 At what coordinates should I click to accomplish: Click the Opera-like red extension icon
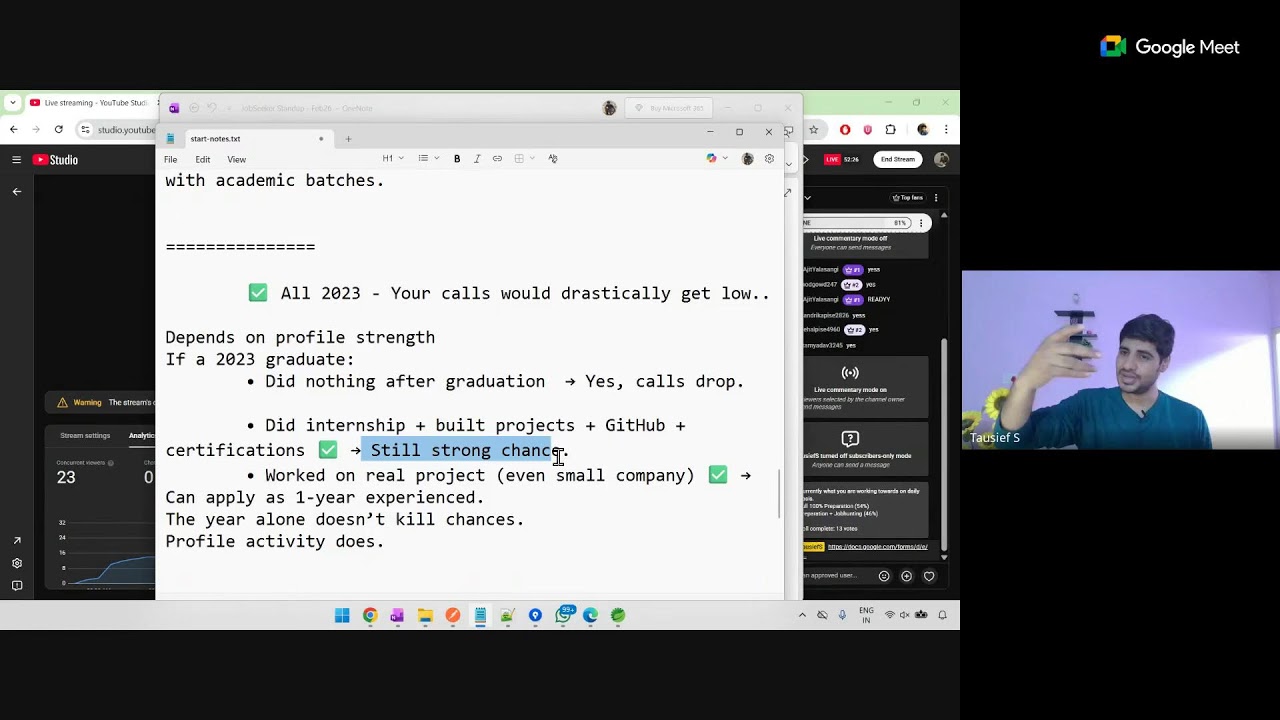(845, 129)
